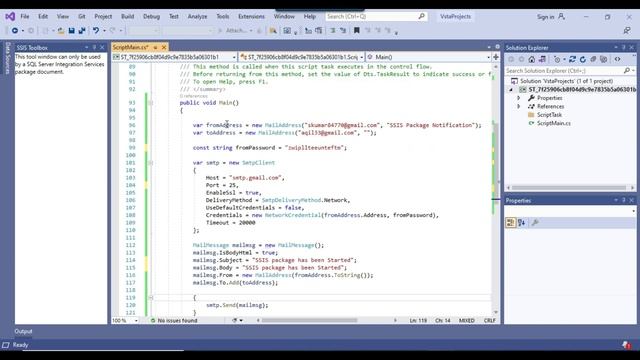This screenshot has height=360, width=640.
Task: Click the Save icon in toolbar
Action: tap(71, 31)
